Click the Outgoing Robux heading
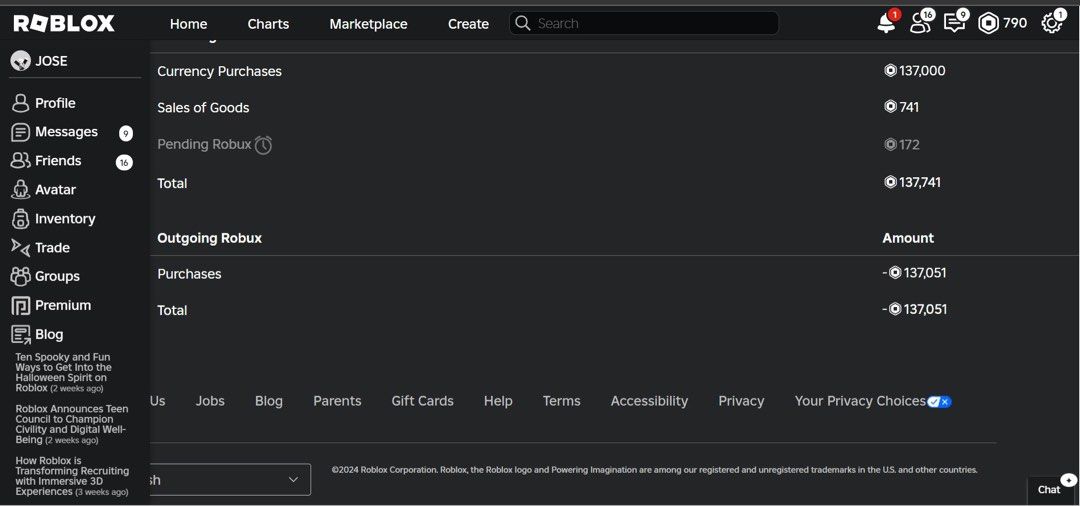This screenshot has width=1080, height=506. (x=209, y=238)
